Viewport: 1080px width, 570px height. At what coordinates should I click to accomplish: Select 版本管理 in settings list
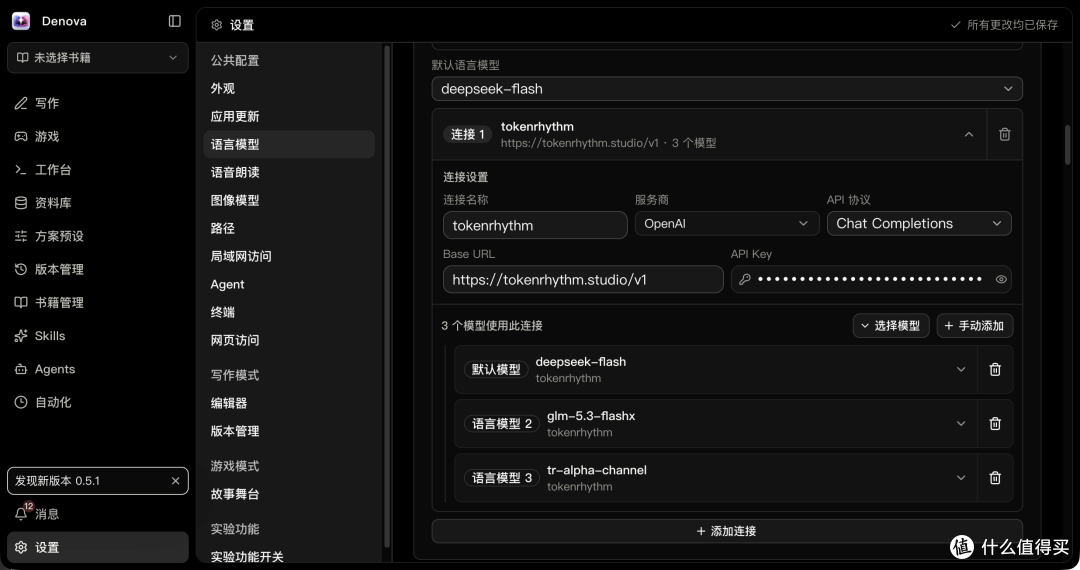click(x=289, y=431)
